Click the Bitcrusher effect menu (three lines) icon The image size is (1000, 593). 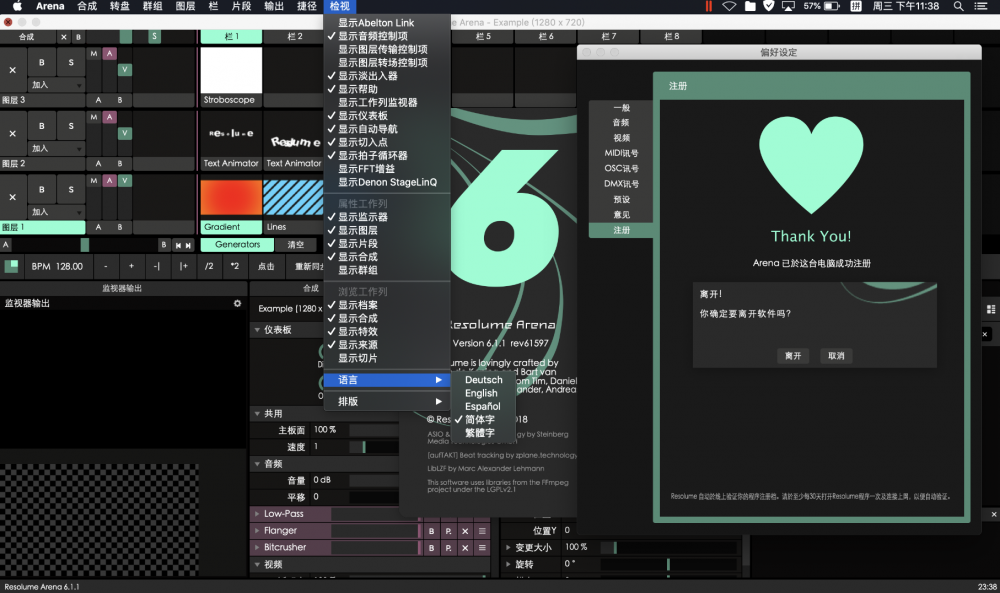[482, 547]
